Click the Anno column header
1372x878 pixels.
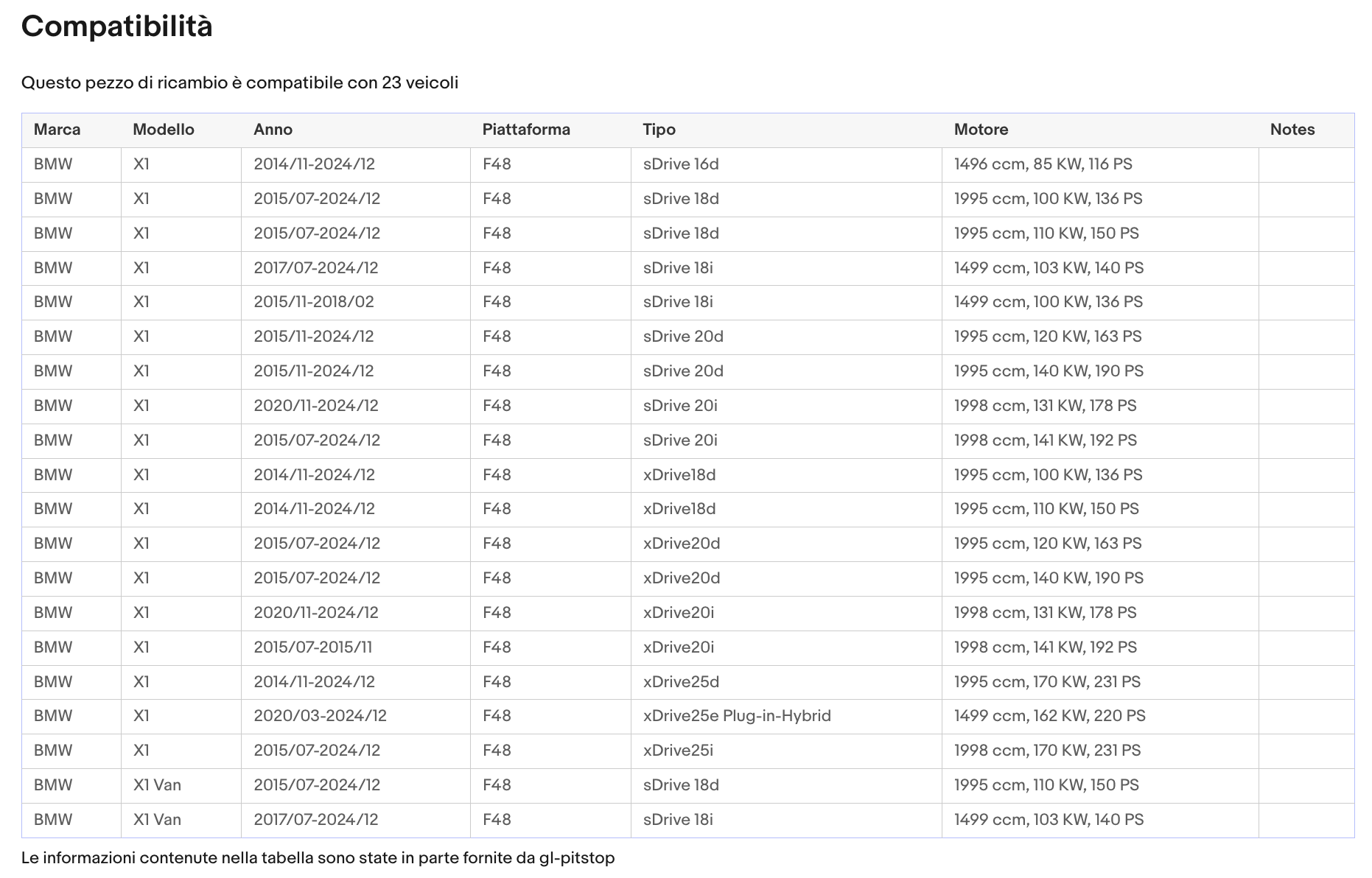tap(273, 130)
